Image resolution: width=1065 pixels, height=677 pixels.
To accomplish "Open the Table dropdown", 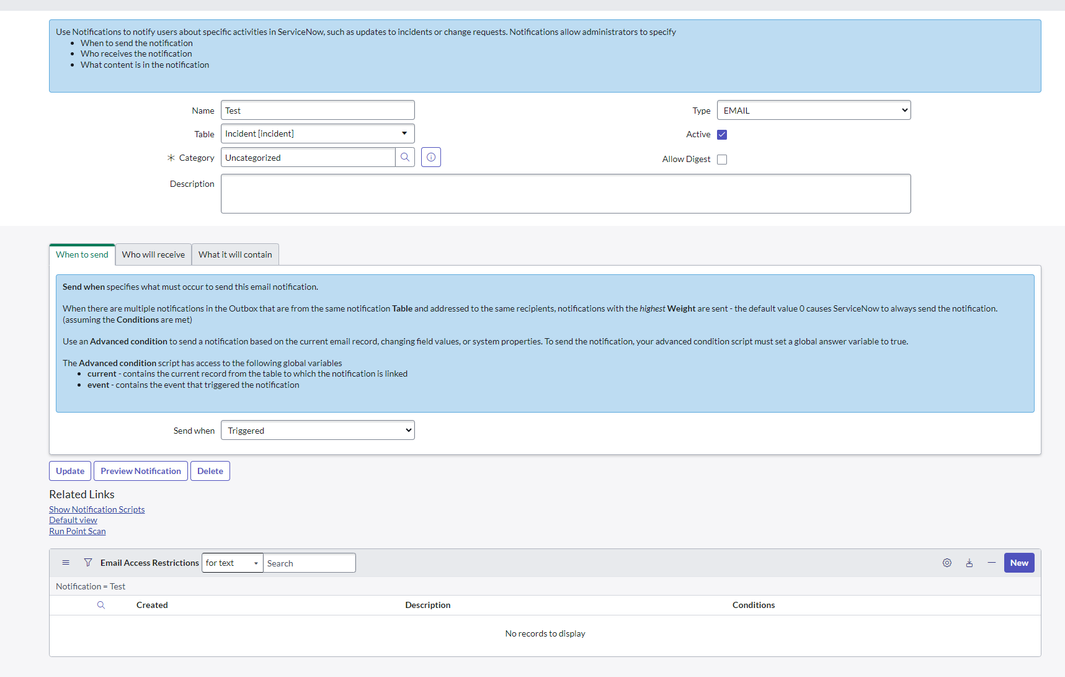I will (317, 134).
